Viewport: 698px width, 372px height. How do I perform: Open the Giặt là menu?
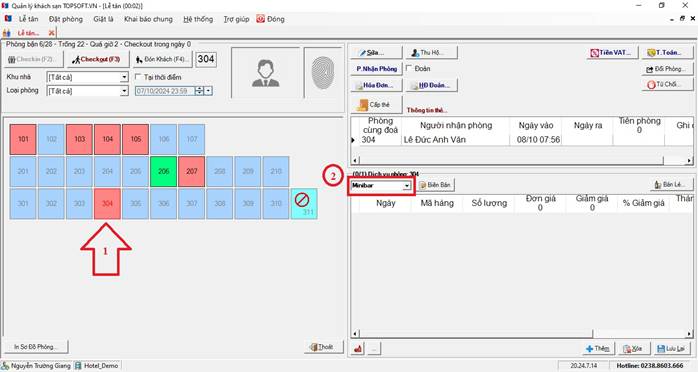point(103,19)
